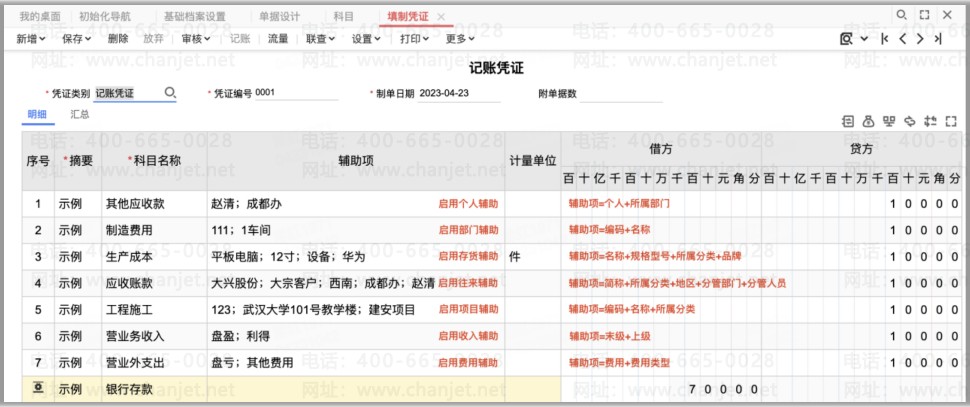Click the 平板电脑；12寸；设备；华为 auxiliary cell
The image size is (970, 407).
coord(356,257)
